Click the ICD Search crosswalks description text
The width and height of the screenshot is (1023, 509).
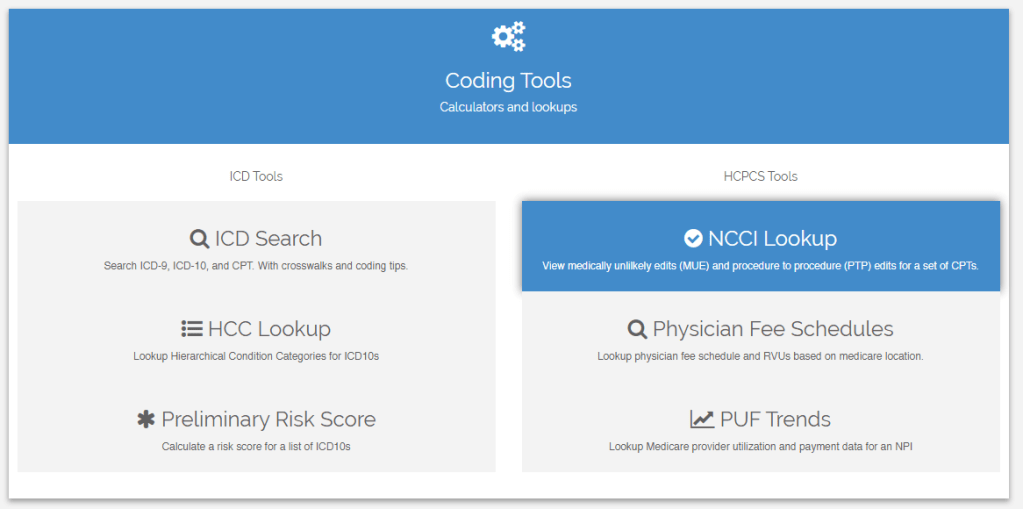pyautogui.click(x=256, y=266)
